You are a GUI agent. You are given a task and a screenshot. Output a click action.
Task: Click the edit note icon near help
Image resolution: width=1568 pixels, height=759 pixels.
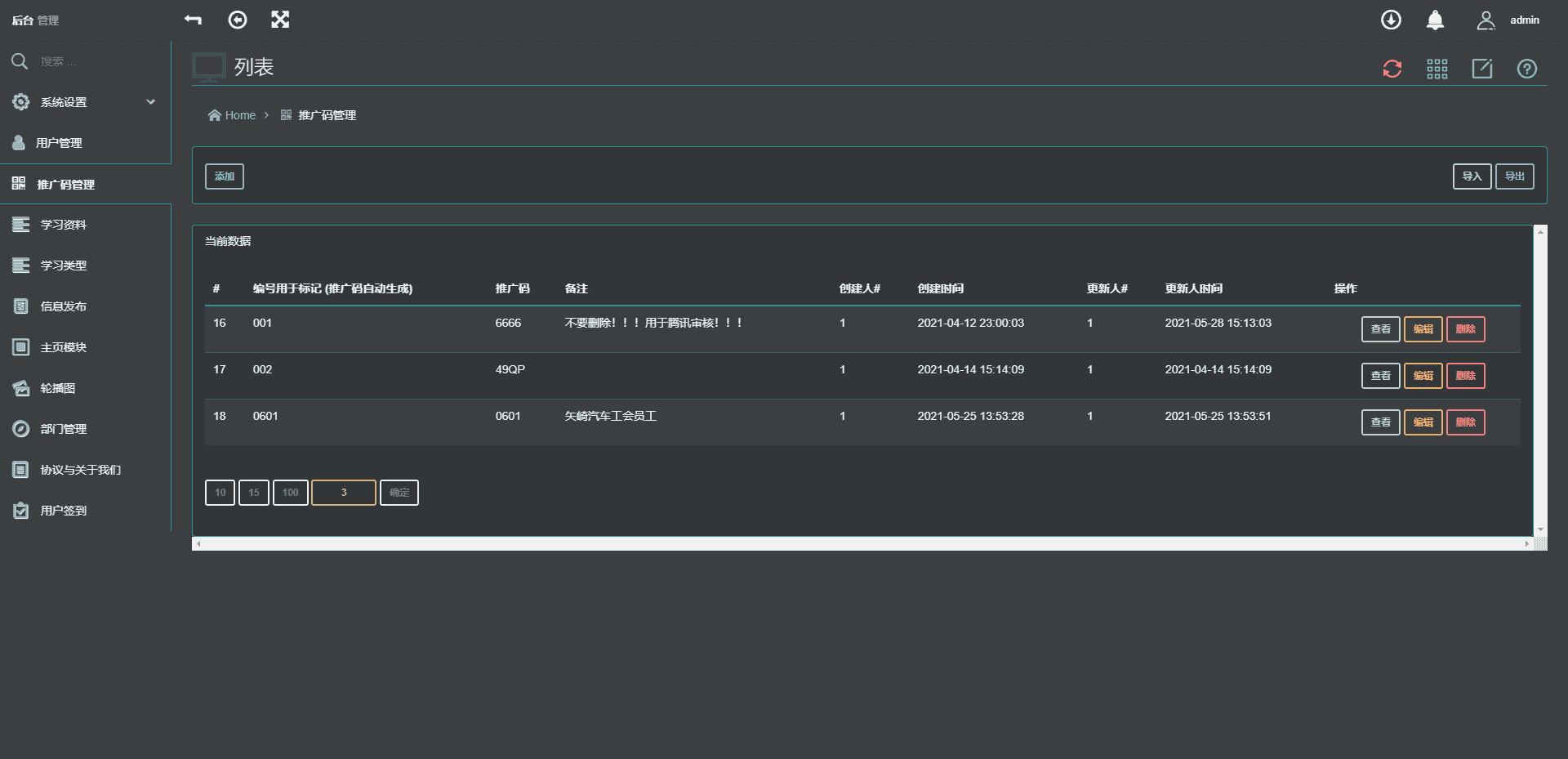pyautogui.click(x=1482, y=69)
